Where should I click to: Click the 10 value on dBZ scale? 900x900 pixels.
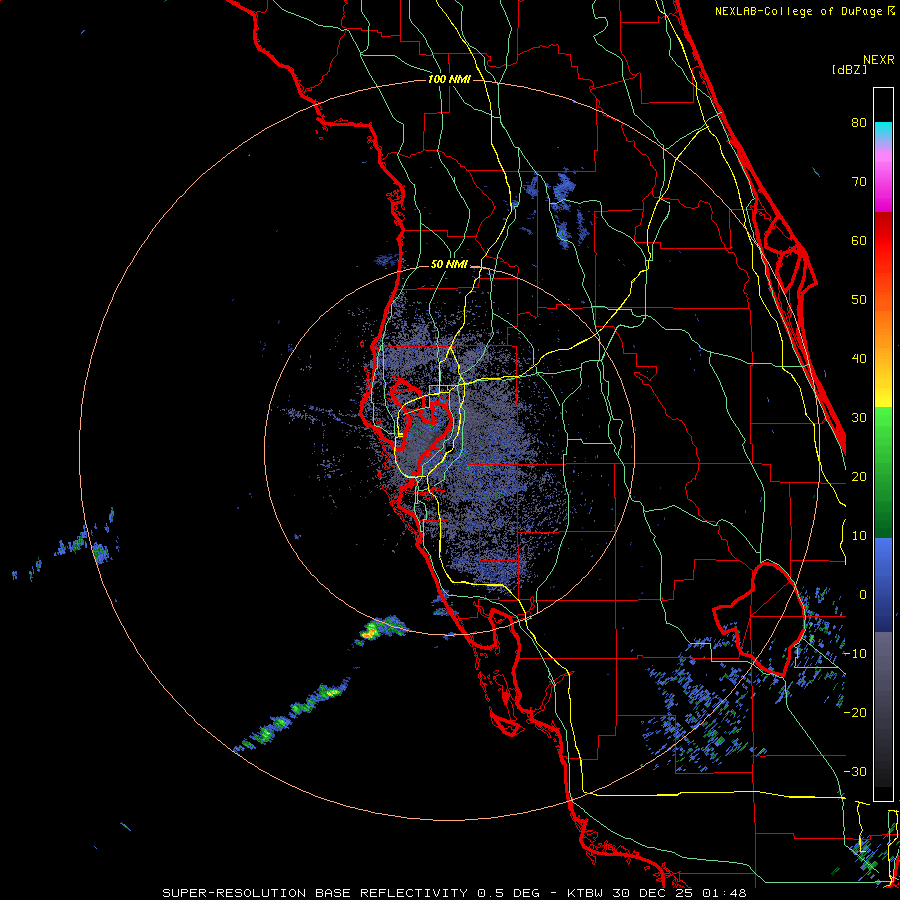[859, 536]
